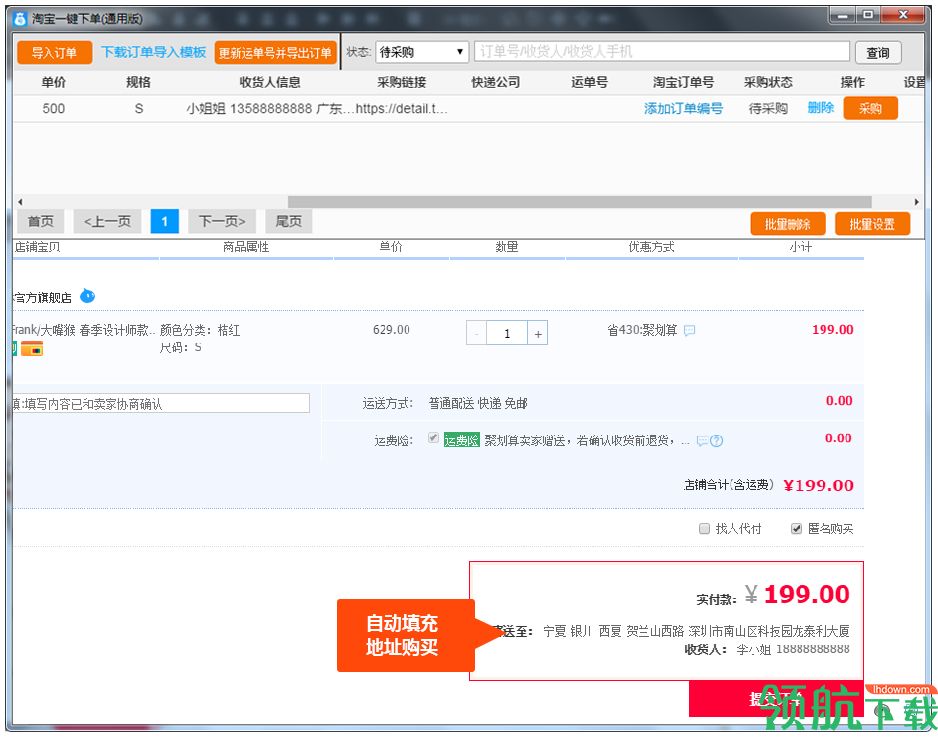Click the 批量设置 button
Viewport: 938px width, 737px height.
(x=872, y=224)
